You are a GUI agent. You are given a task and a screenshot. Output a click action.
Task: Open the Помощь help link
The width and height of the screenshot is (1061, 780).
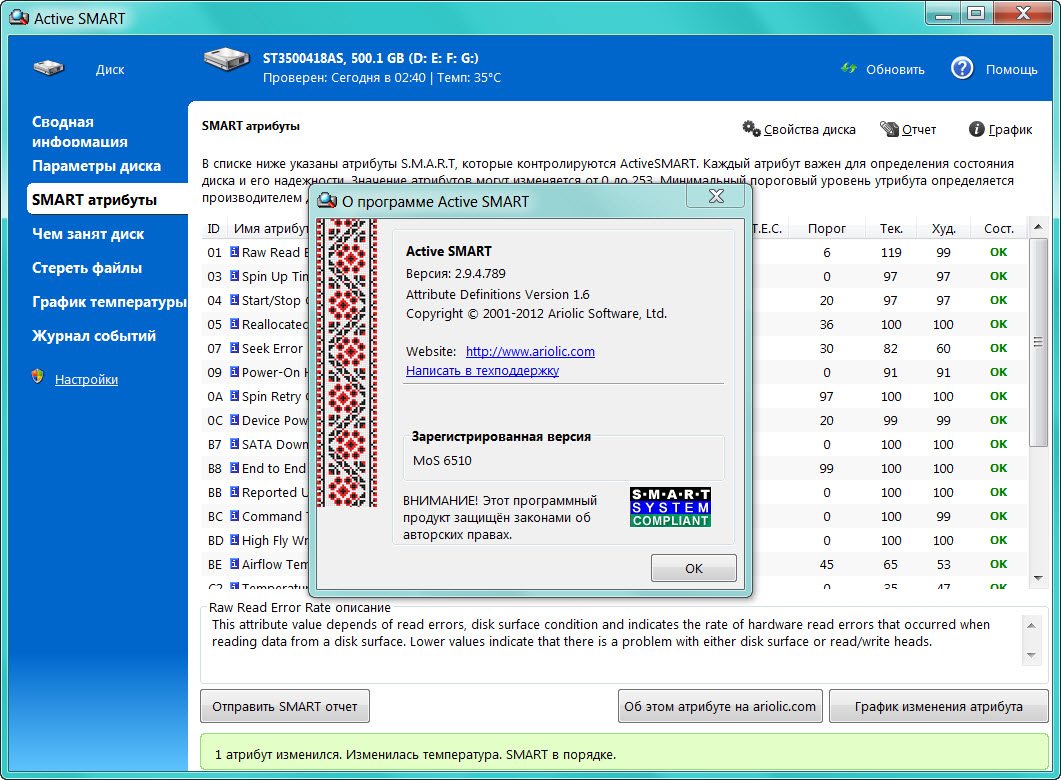tap(1012, 70)
